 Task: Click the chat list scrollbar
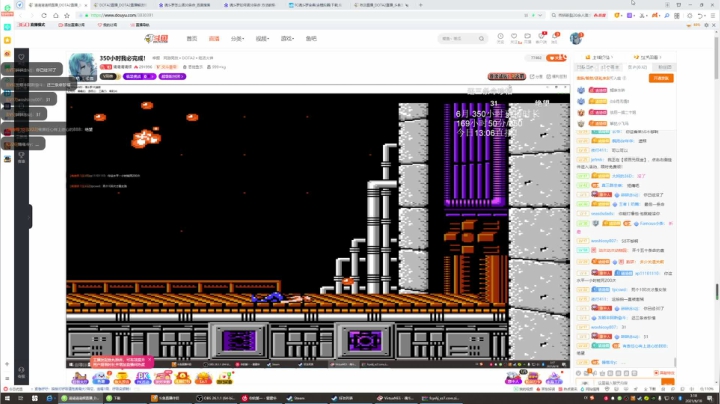pos(675,363)
